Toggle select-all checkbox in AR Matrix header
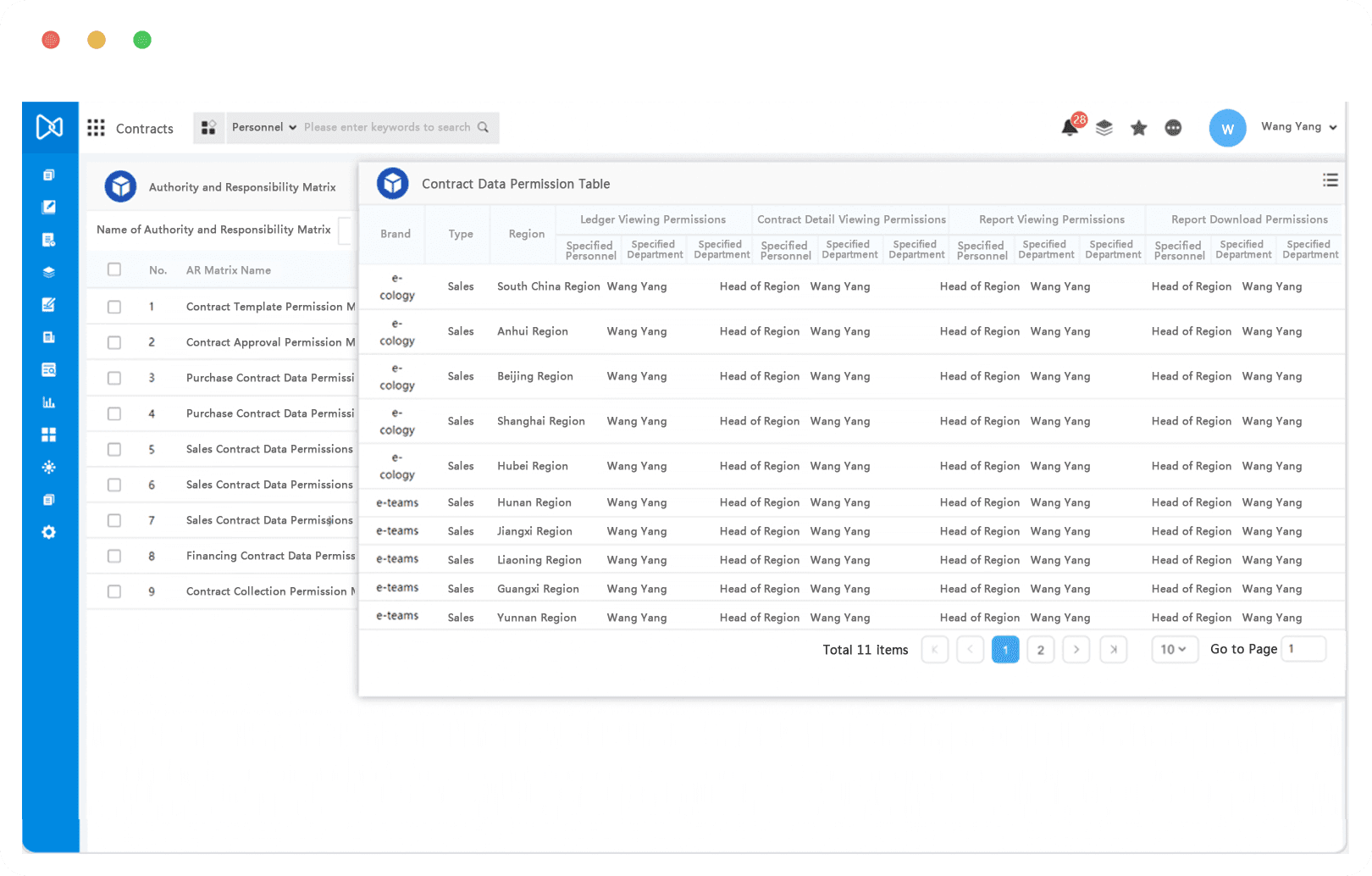 coord(114,269)
